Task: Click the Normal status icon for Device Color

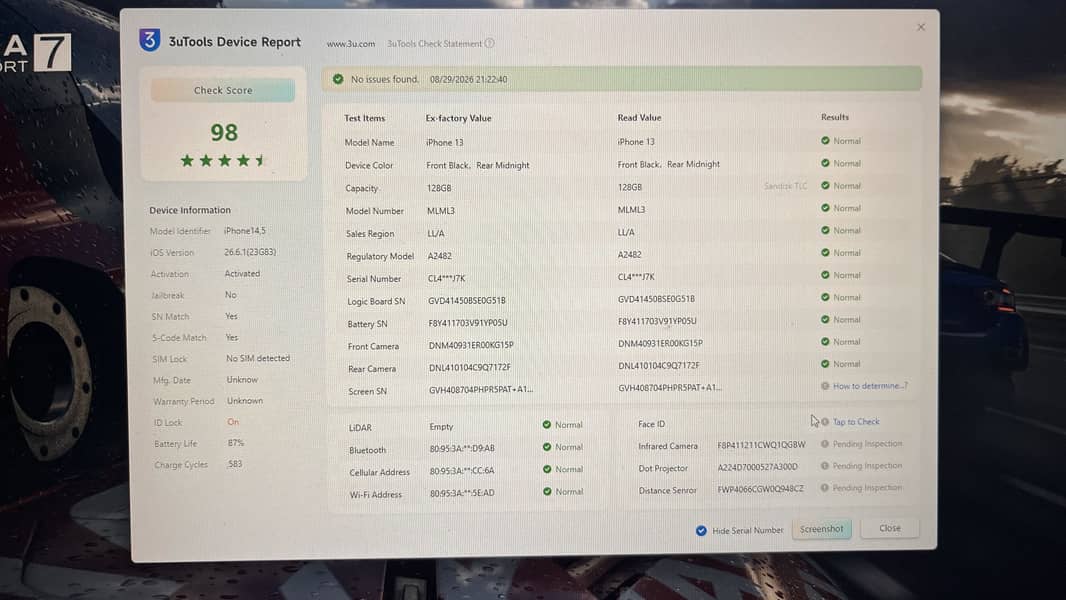Action: click(x=825, y=163)
